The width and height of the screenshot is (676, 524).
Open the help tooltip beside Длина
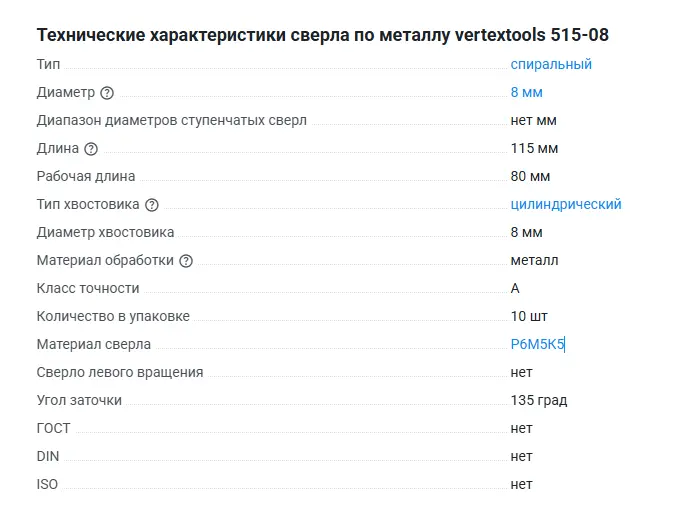pos(91,149)
